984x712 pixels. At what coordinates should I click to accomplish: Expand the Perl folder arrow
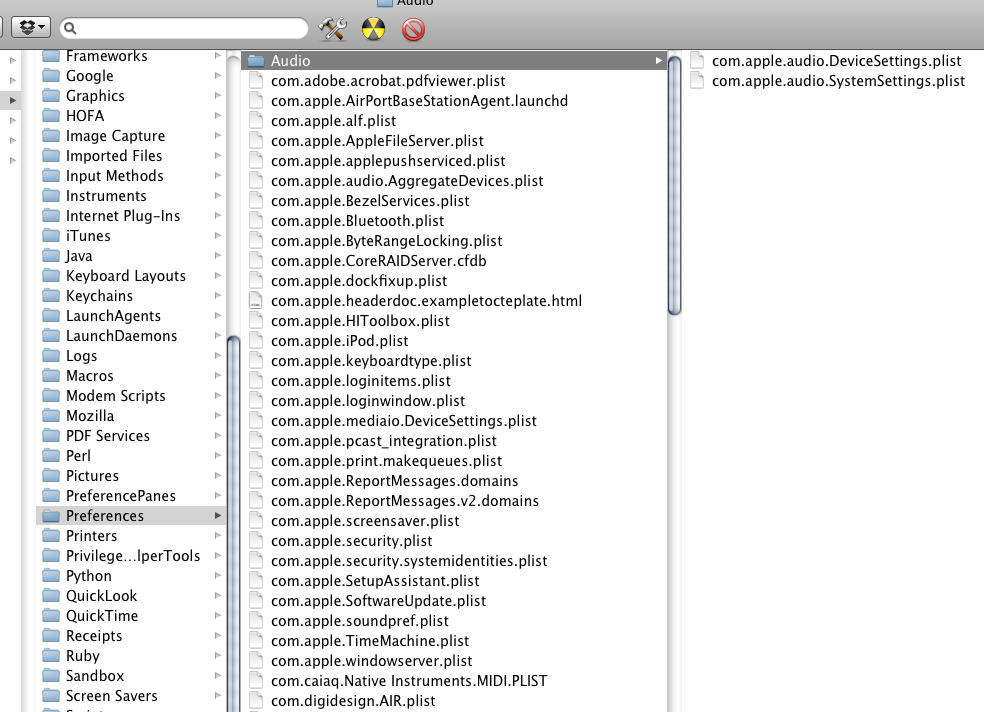point(218,456)
